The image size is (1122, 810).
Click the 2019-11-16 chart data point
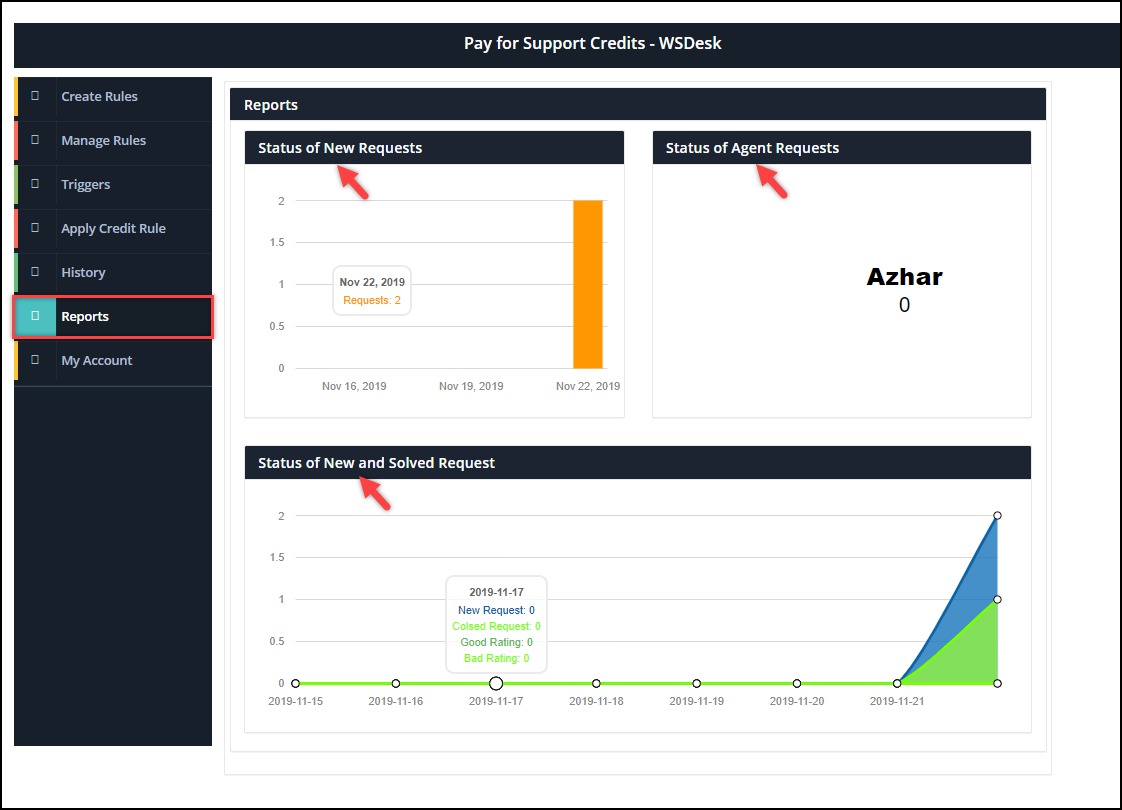click(396, 683)
